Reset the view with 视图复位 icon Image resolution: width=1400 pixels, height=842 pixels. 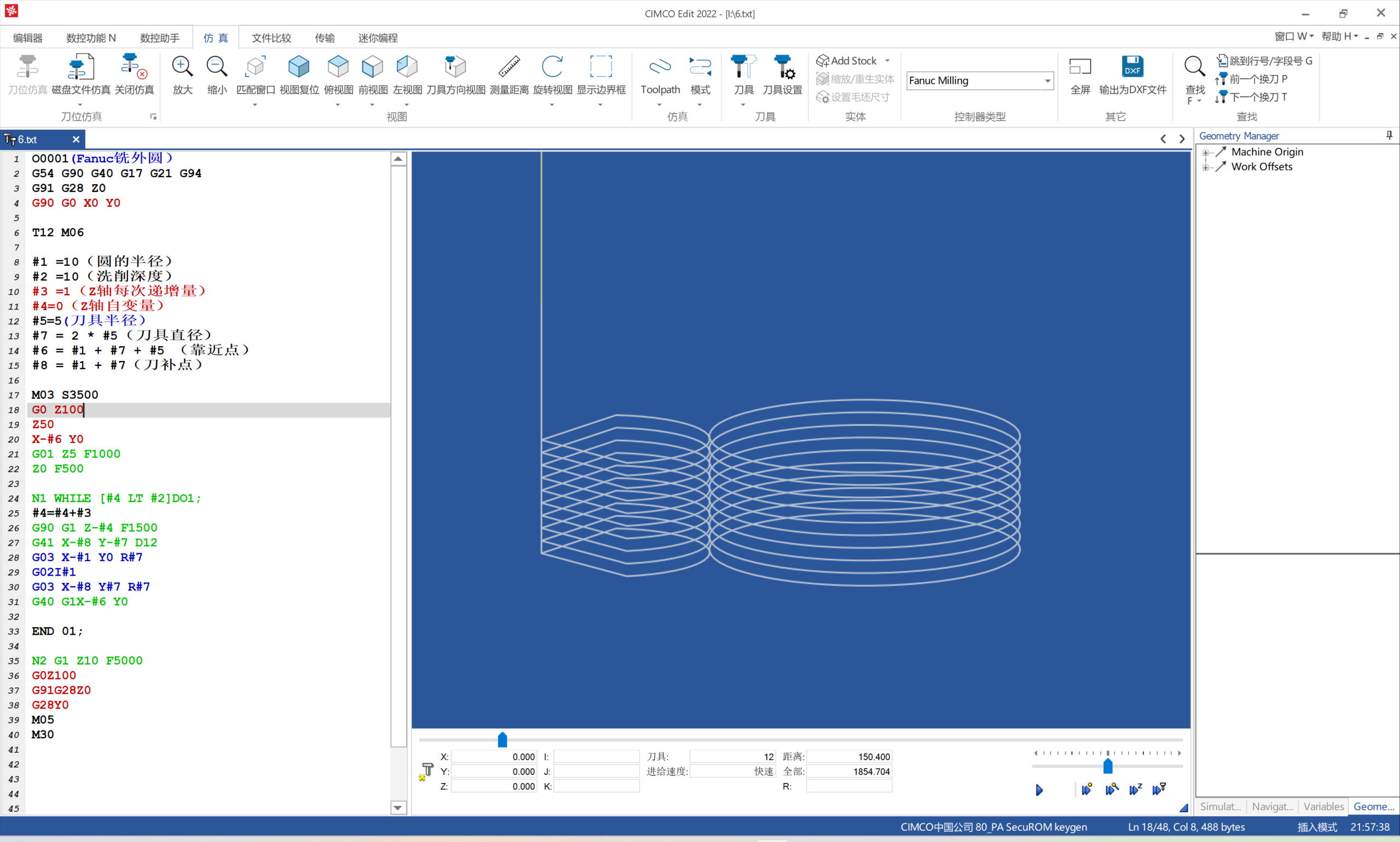pyautogui.click(x=299, y=67)
